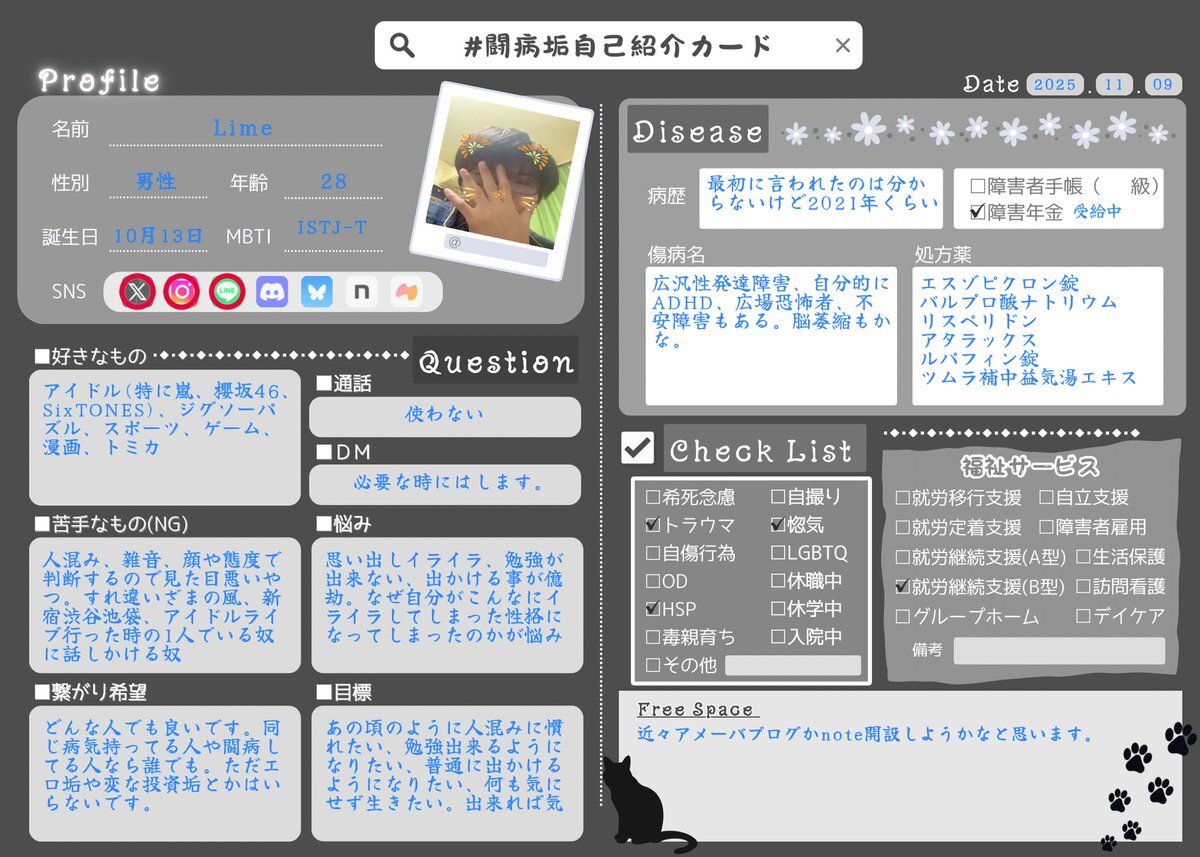Viewport: 1200px width, 857px height.
Task: Click the year field 2025
Action: click(x=1055, y=85)
